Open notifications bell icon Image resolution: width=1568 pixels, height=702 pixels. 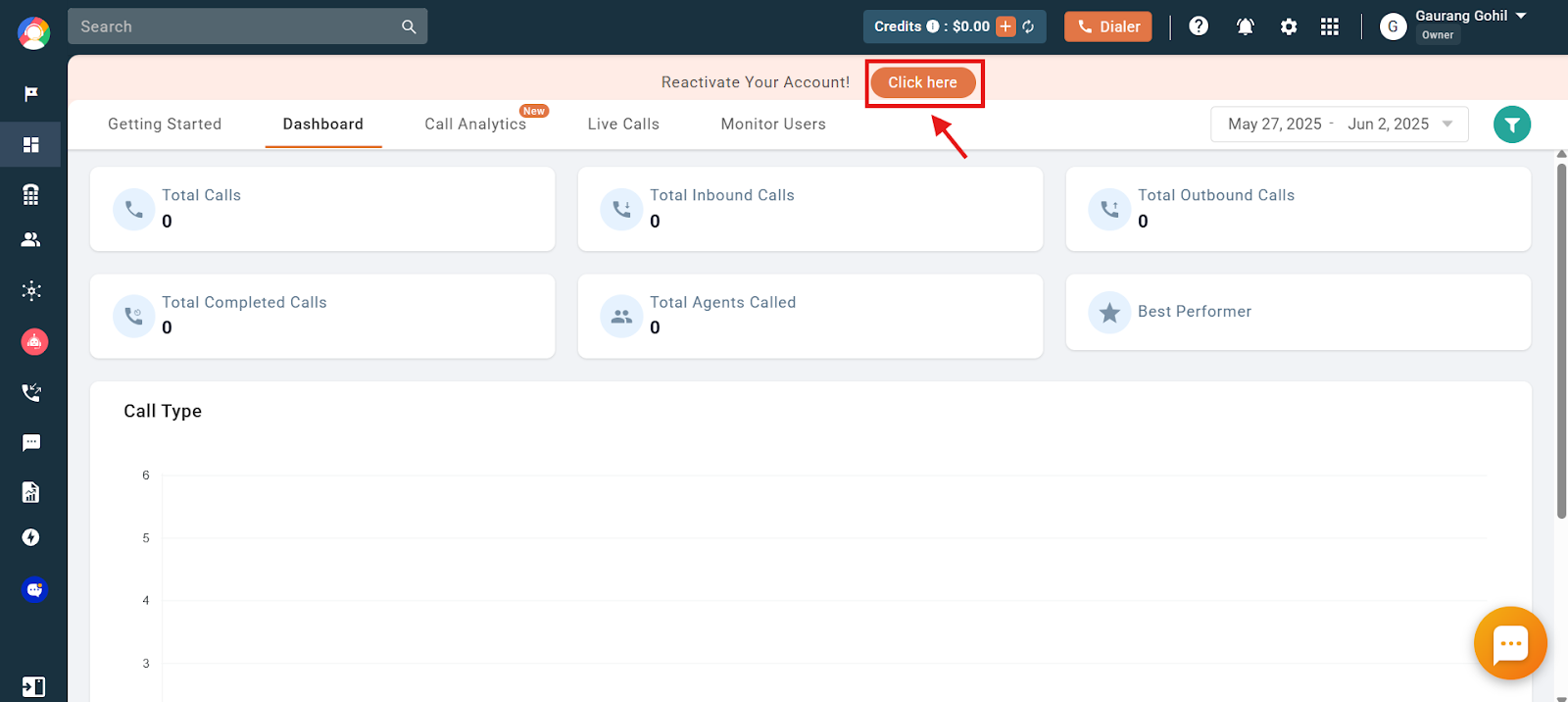[1245, 26]
